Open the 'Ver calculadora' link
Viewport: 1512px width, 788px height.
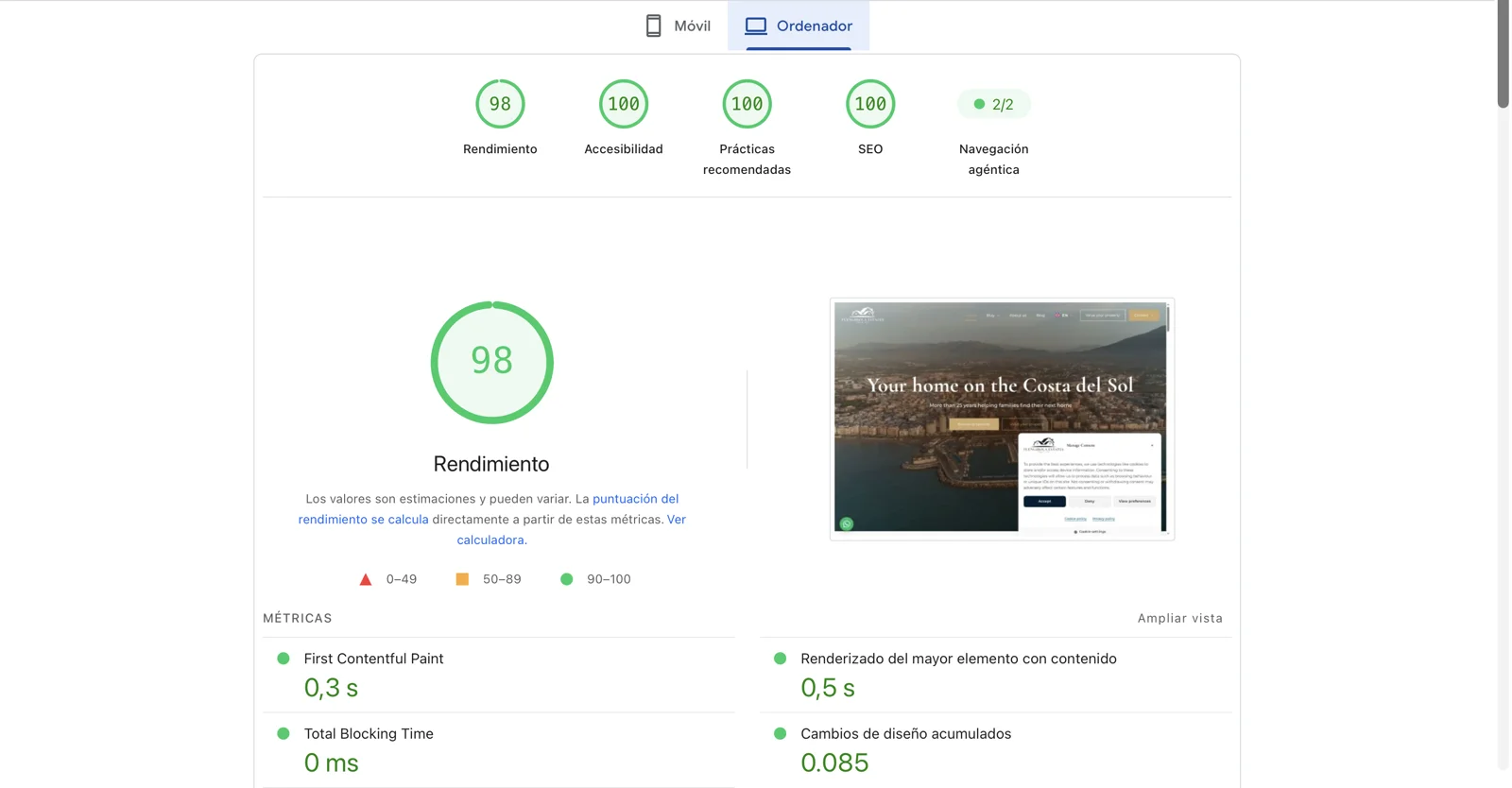(572, 529)
